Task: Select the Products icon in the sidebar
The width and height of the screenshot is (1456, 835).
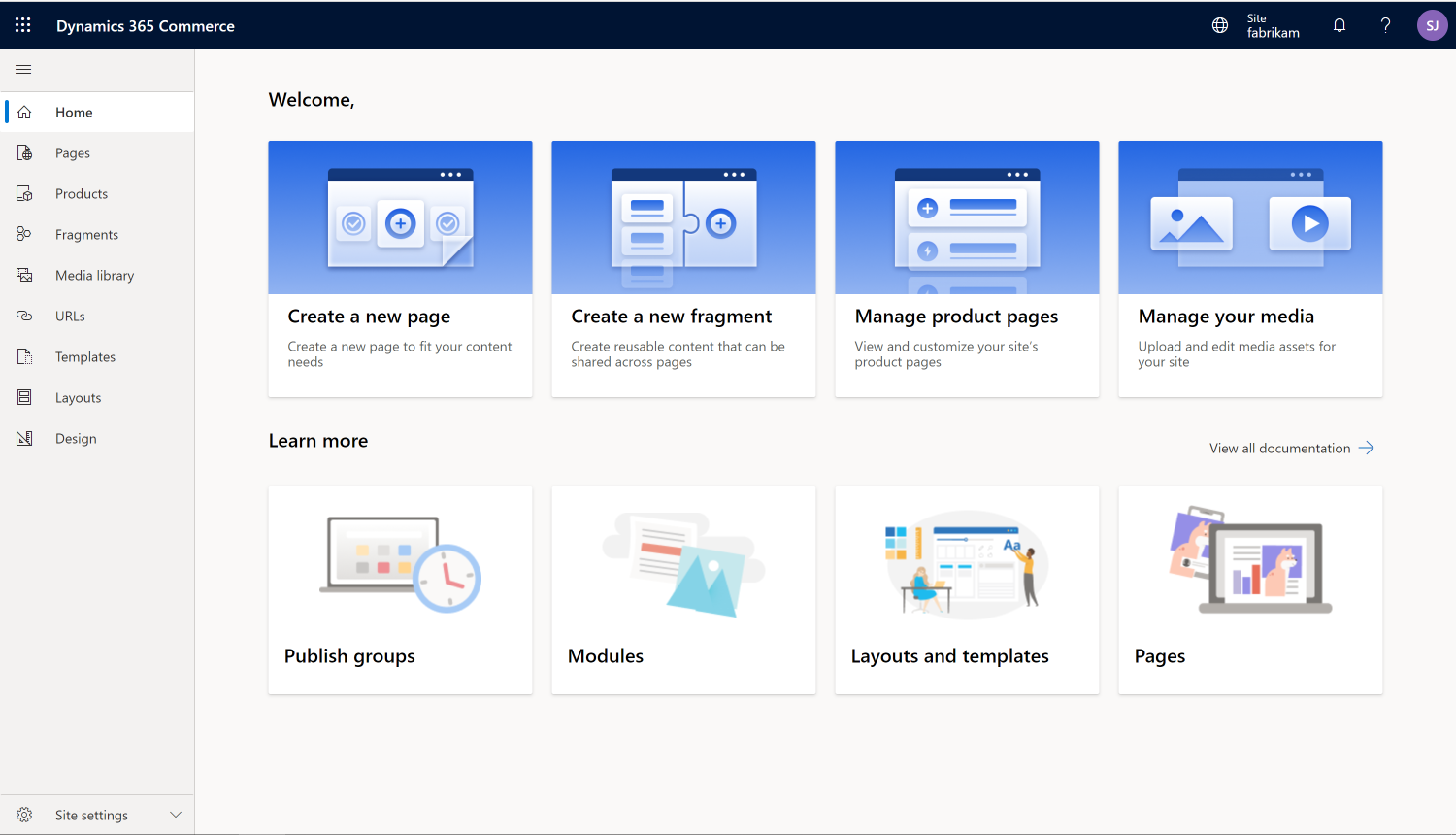Action: (x=24, y=193)
